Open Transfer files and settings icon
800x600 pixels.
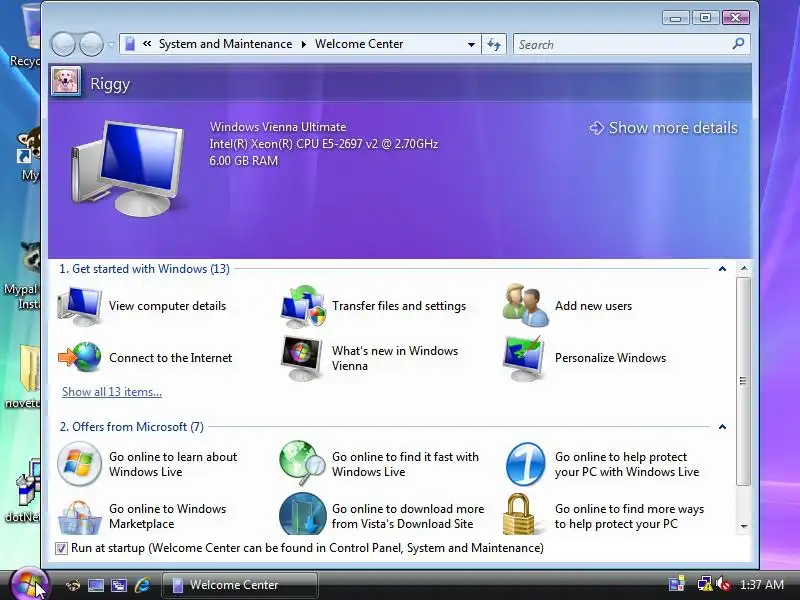click(303, 306)
